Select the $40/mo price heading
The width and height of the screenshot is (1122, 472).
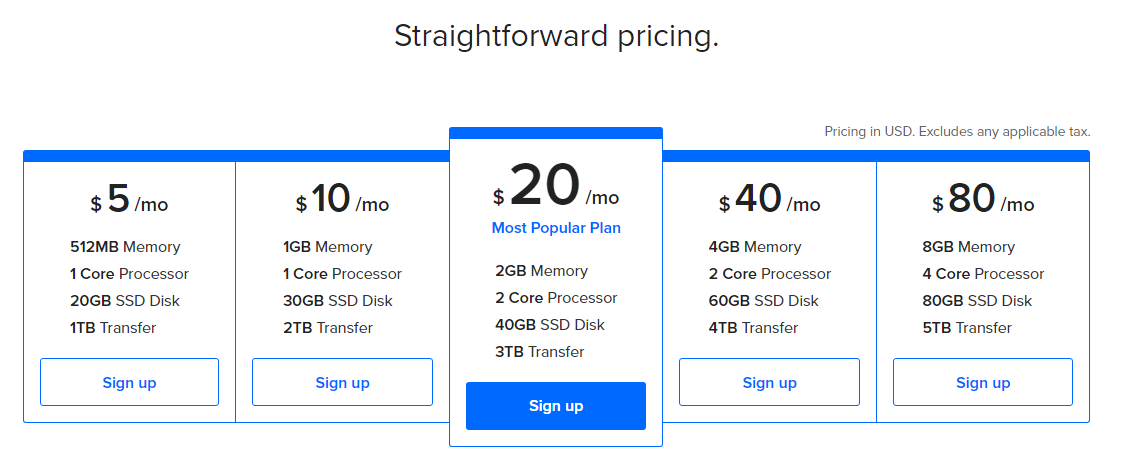pos(769,200)
